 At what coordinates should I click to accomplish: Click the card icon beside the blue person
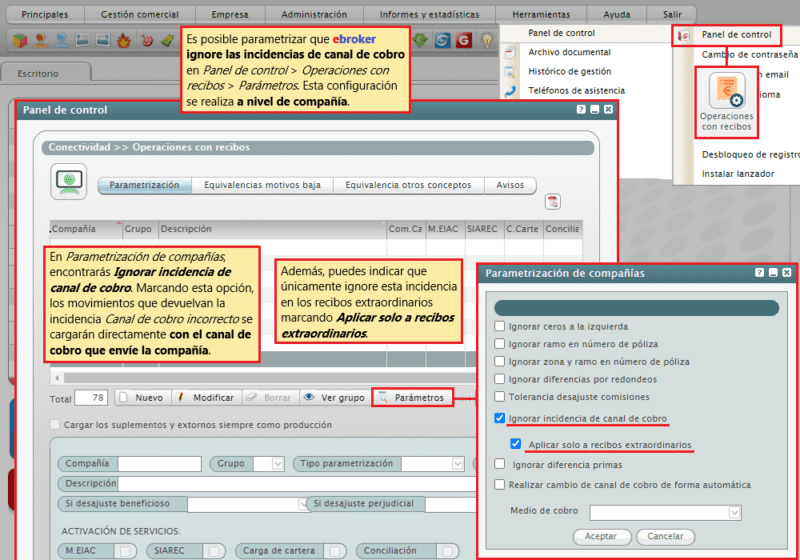pos(83,40)
